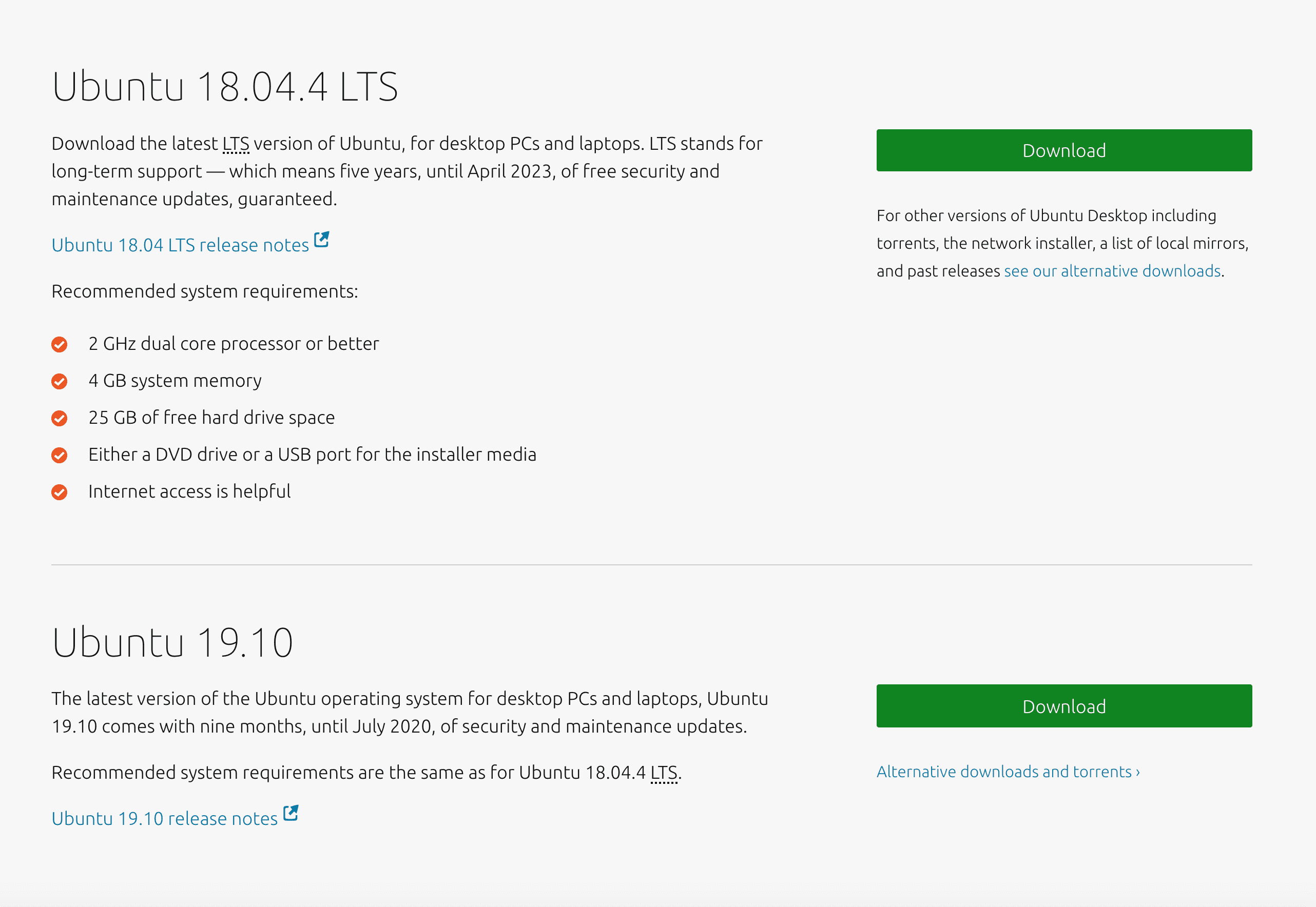Click checkmark icon next to 'Internet access is helpful'
The height and width of the screenshot is (907, 1316).
pos(59,492)
